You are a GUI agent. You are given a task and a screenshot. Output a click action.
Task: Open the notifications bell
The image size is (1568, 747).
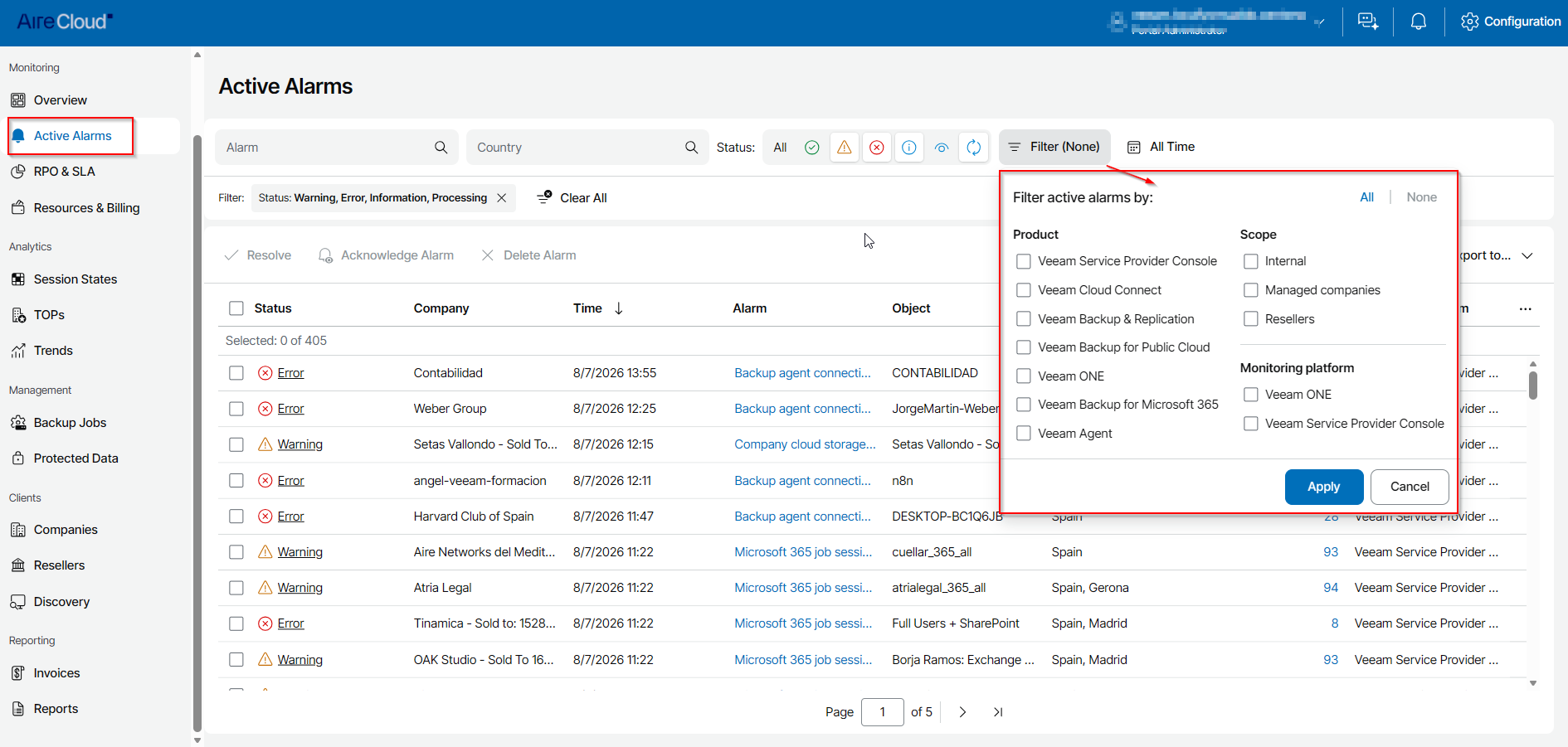(x=1419, y=22)
